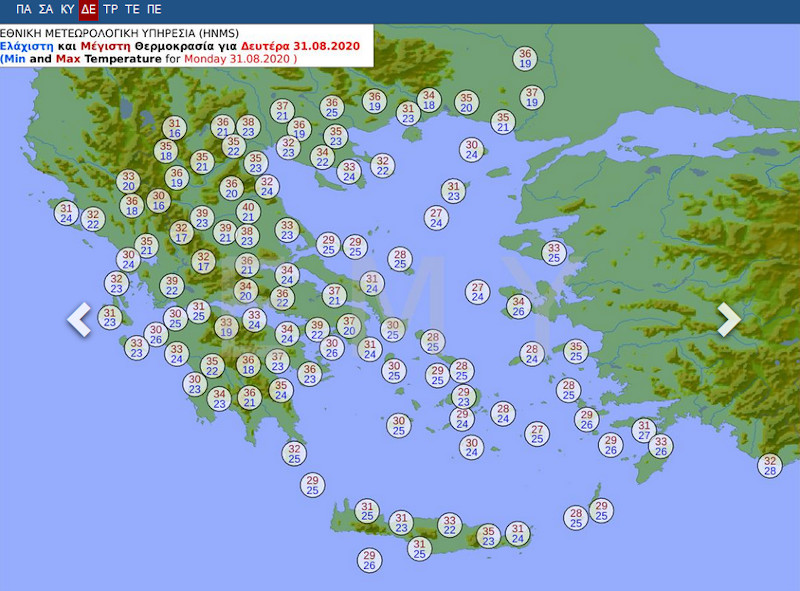800x591 pixels.
Task: Click the 40/21 temperature marker
Action: pyautogui.click(x=248, y=212)
